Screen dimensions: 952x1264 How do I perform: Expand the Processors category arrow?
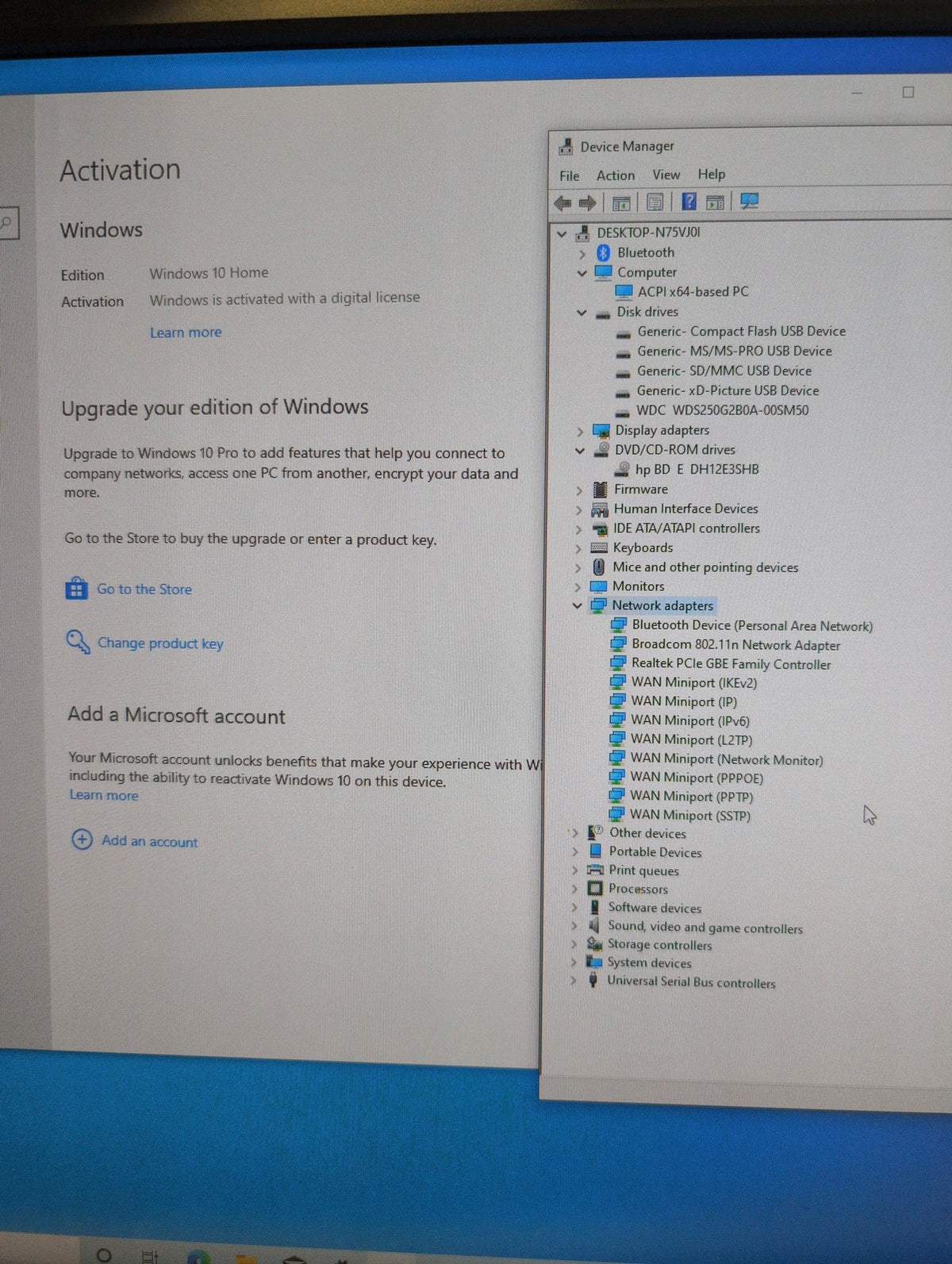point(574,889)
